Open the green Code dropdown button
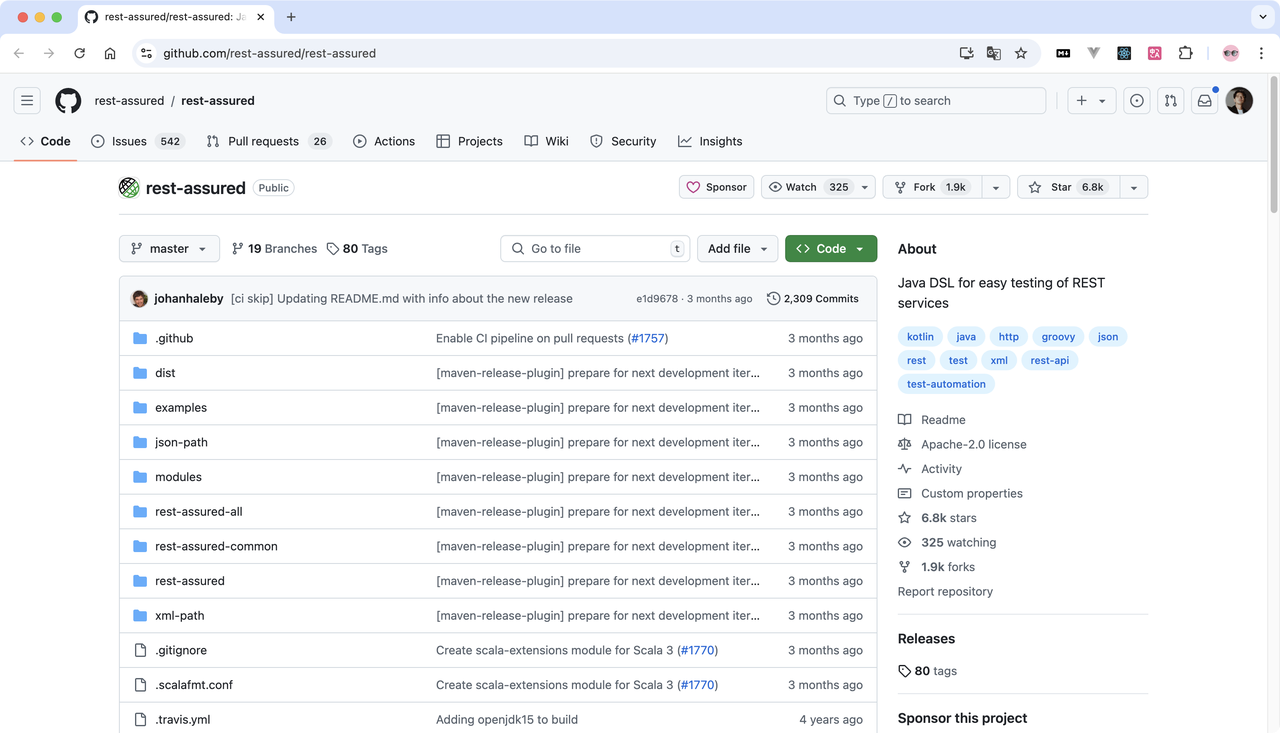This screenshot has width=1280, height=733. coord(831,249)
